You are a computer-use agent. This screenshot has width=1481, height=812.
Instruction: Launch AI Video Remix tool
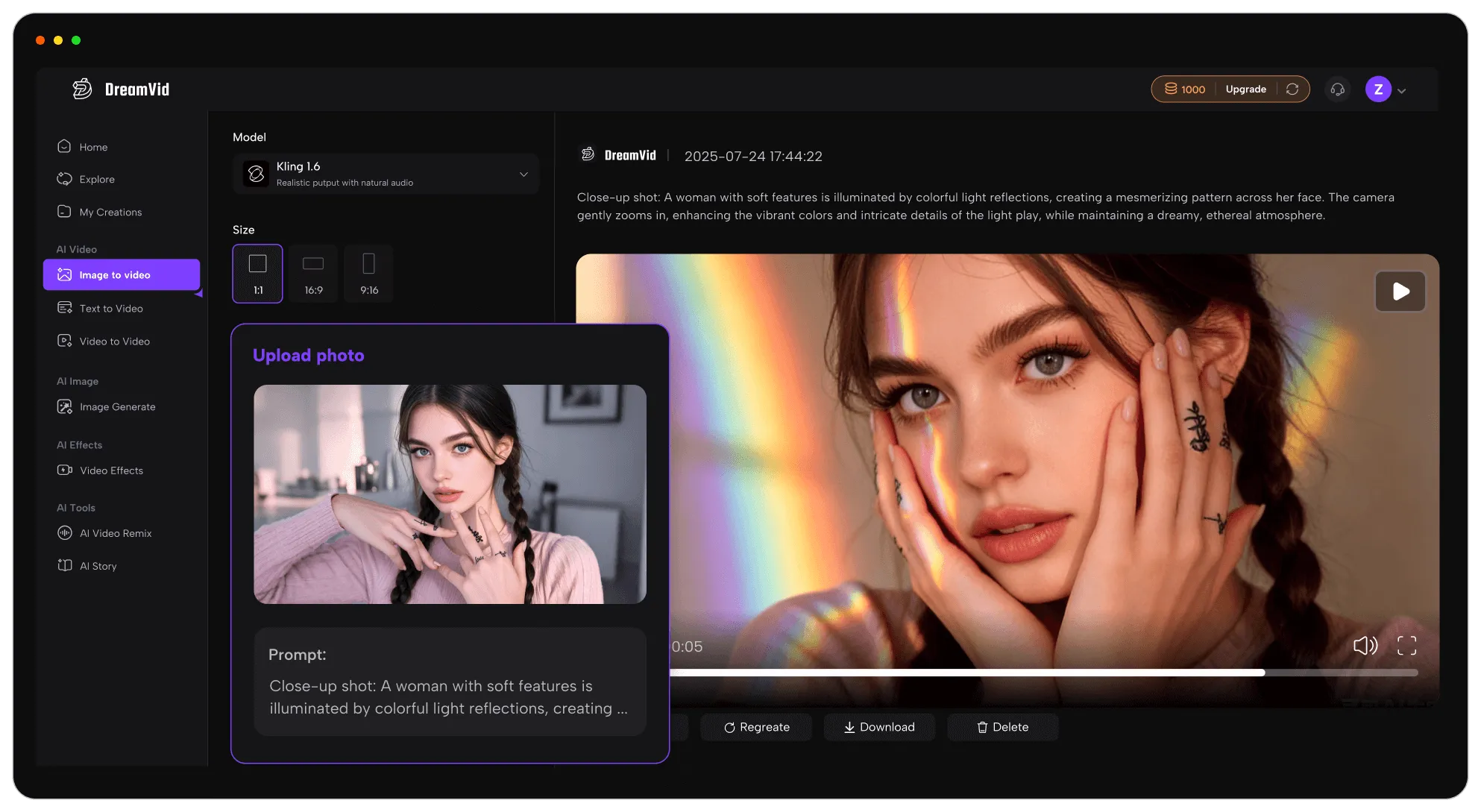click(x=115, y=533)
